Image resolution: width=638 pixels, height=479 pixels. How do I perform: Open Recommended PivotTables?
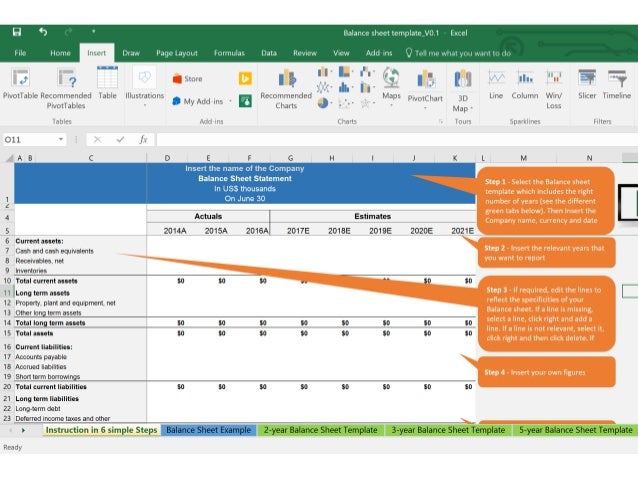[x=66, y=89]
